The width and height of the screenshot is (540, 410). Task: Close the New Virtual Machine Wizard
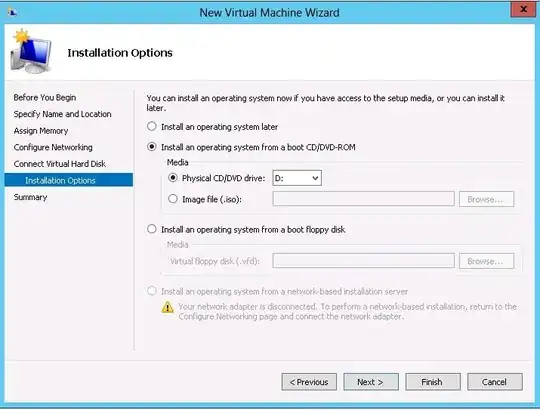pos(523,9)
